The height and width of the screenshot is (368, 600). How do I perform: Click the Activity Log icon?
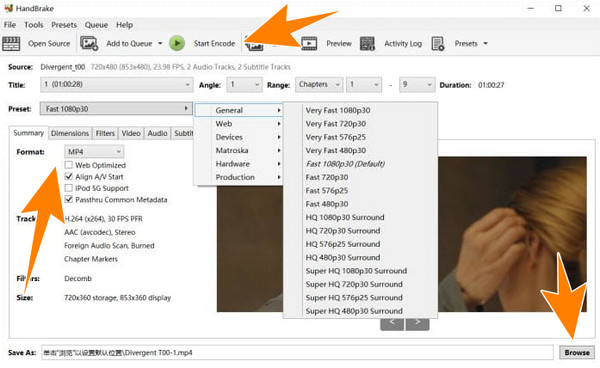[x=367, y=44]
